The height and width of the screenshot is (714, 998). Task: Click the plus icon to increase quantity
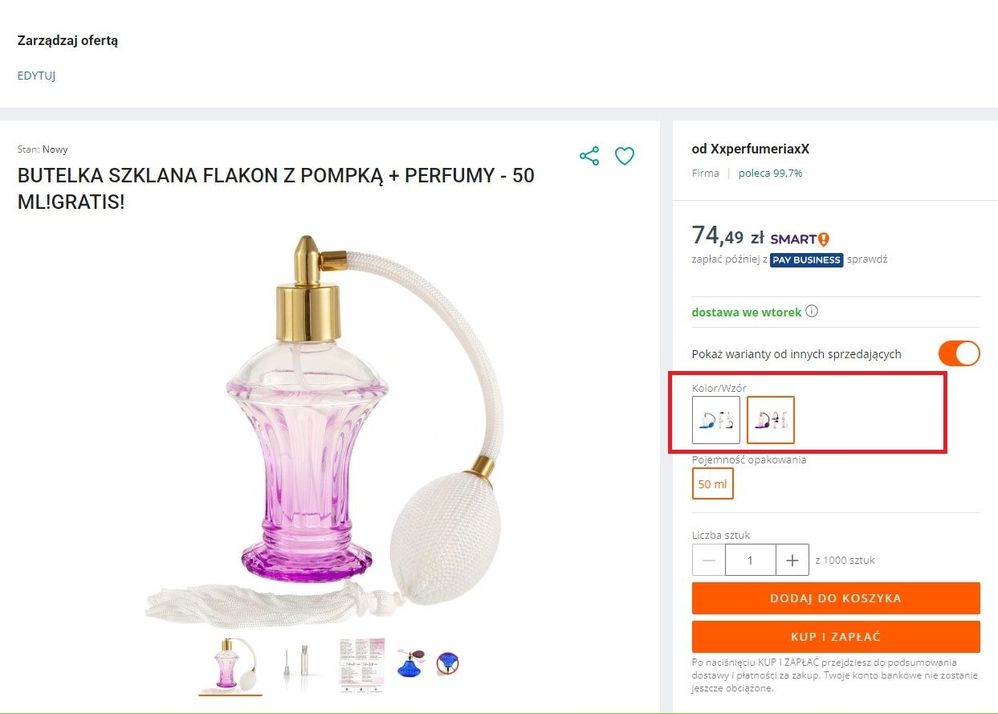point(792,560)
